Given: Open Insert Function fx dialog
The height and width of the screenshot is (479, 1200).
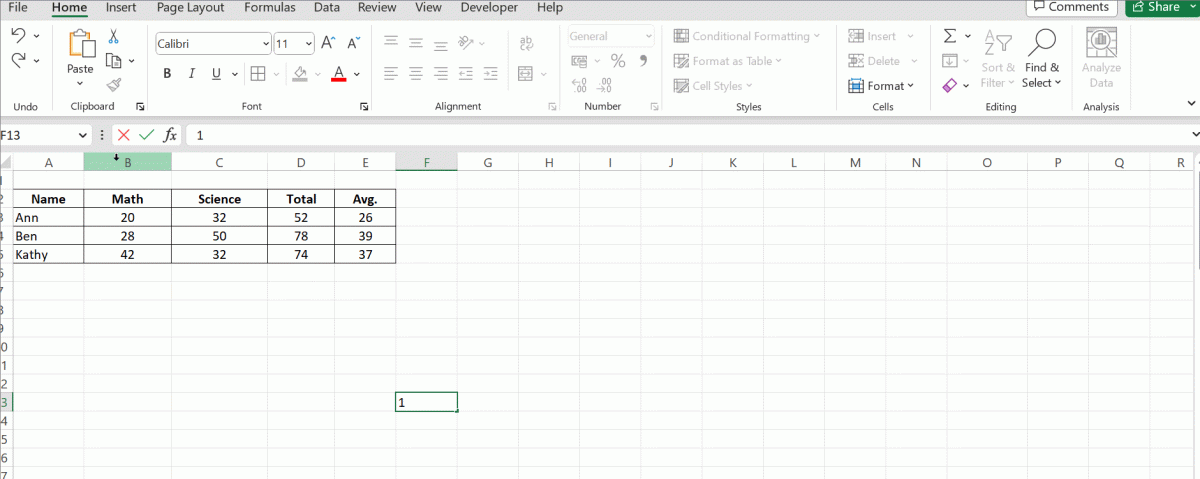Looking at the screenshot, I should tap(171, 135).
